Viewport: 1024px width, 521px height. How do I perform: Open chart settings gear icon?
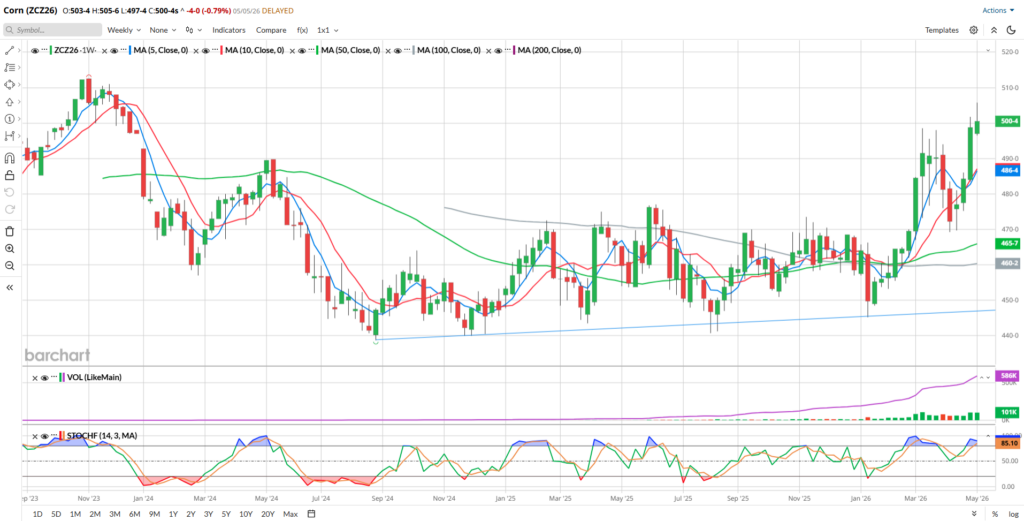[x=974, y=30]
